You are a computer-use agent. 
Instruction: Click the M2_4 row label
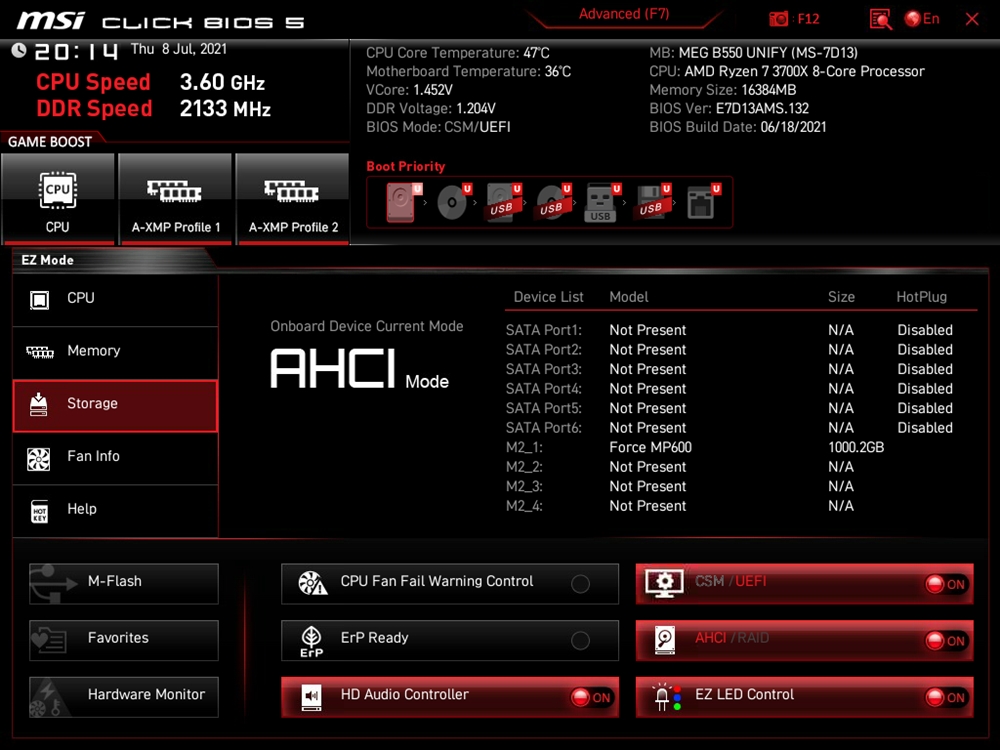(x=524, y=506)
